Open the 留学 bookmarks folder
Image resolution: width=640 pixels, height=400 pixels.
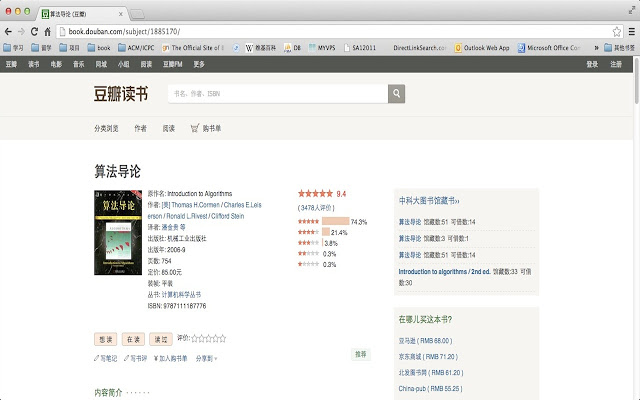(x=42, y=48)
